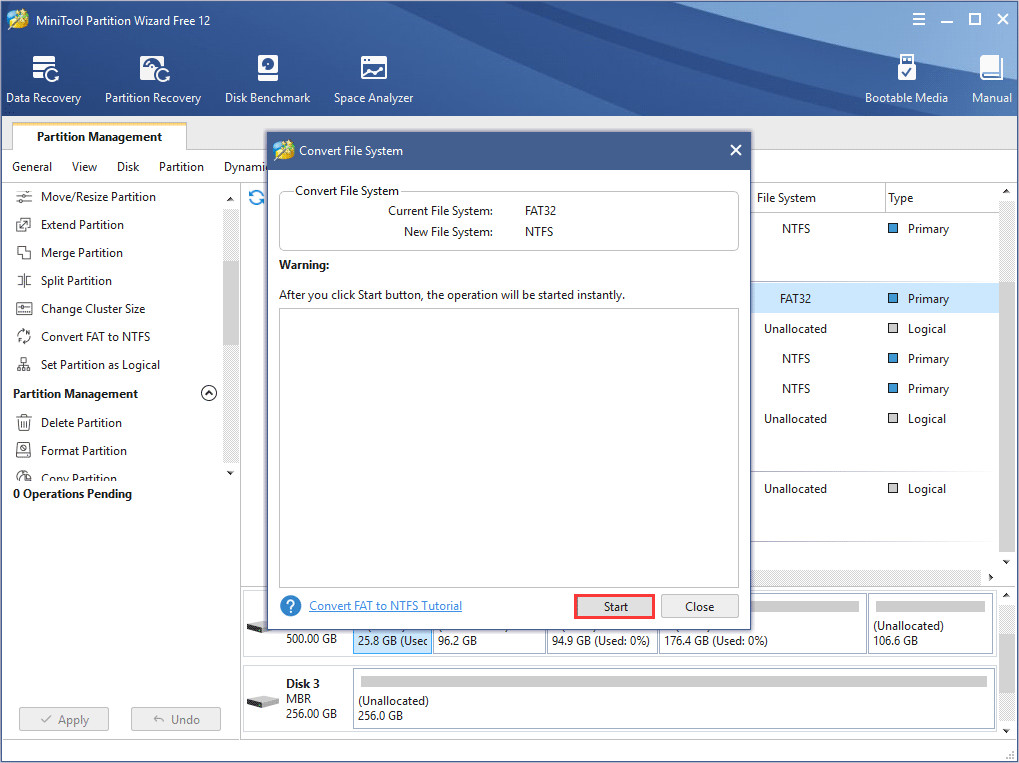The height and width of the screenshot is (763, 1019).
Task: Click the Split Partition label
Action: pyautogui.click(x=76, y=281)
